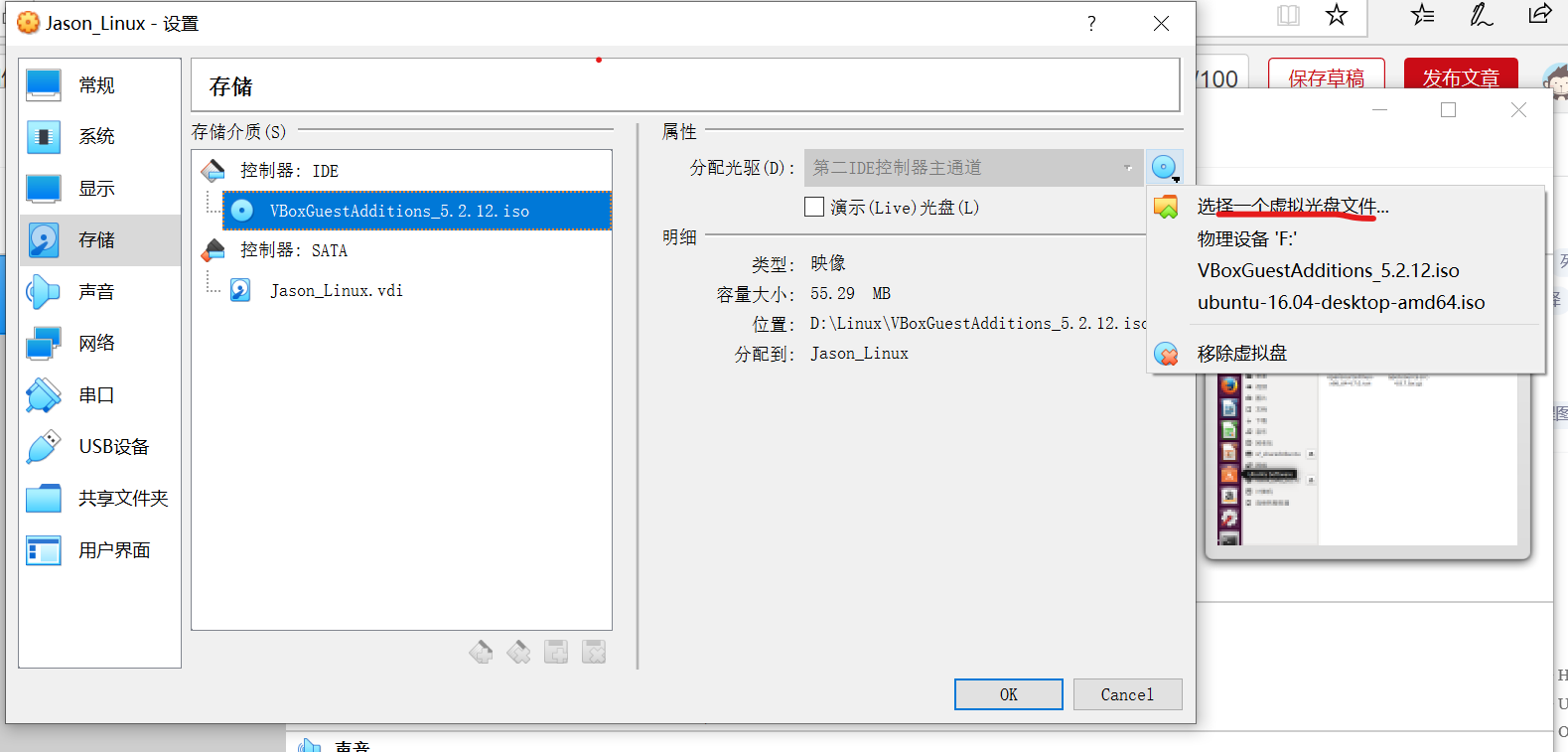Click the remove storage controller icon
This screenshot has width=1568, height=752.
click(518, 653)
